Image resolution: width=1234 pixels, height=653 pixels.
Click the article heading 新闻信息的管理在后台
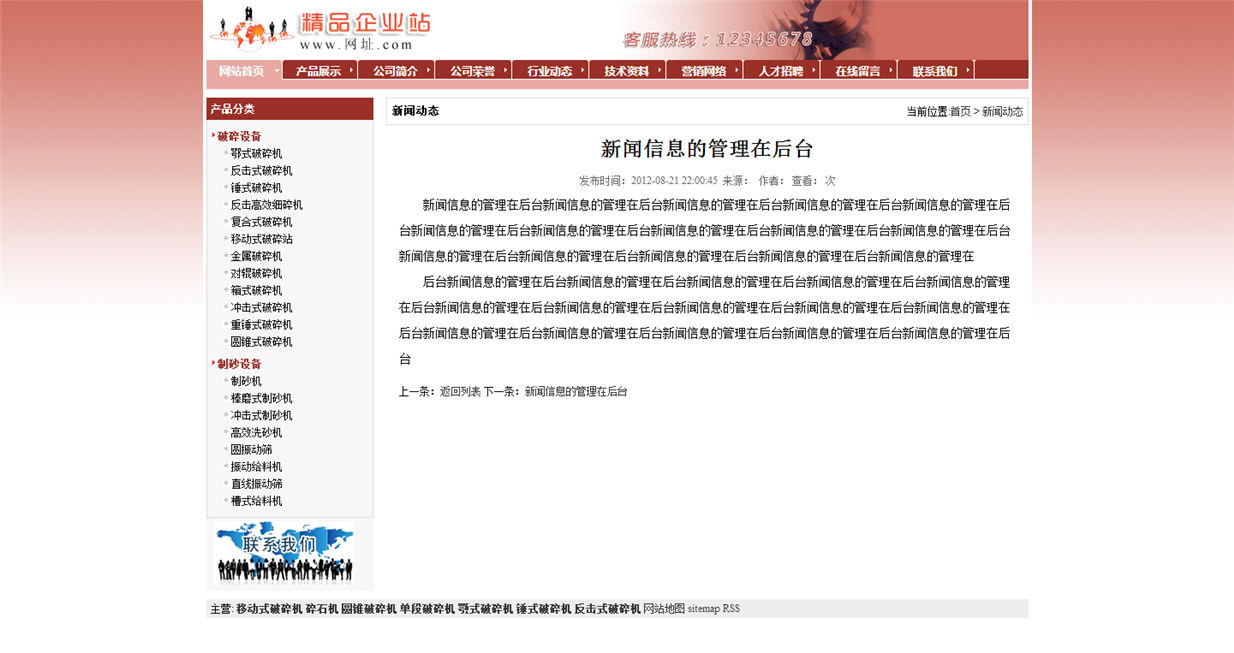tap(707, 149)
